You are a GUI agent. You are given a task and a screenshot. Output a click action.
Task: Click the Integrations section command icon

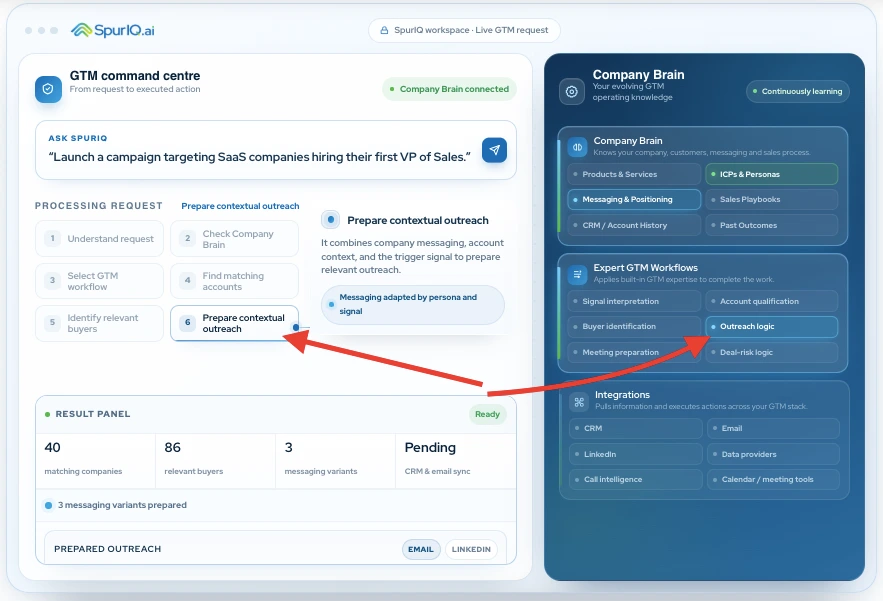pyautogui.click(x=578, y=402)
